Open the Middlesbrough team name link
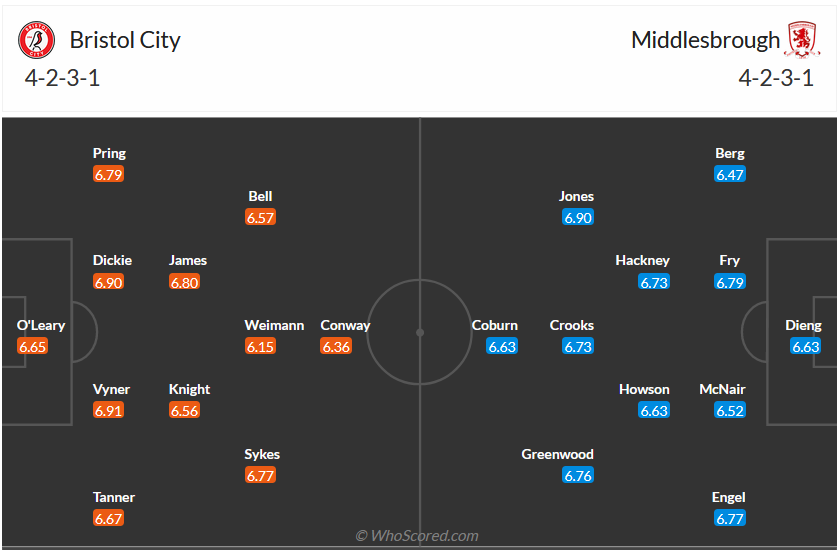The height and width of the screenshot is (550, 837). (705, 40)
